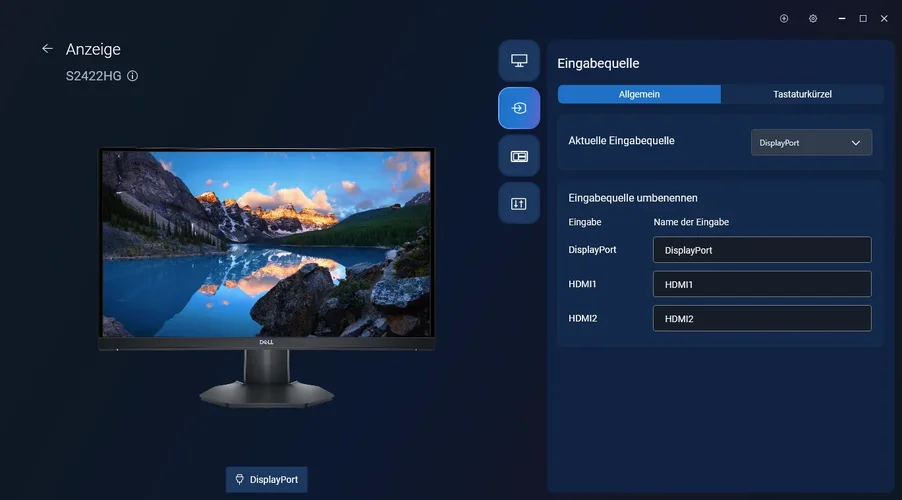Switch to the Allgemein tab
Viewport: 902px width, 500px height.
[639, 94]
